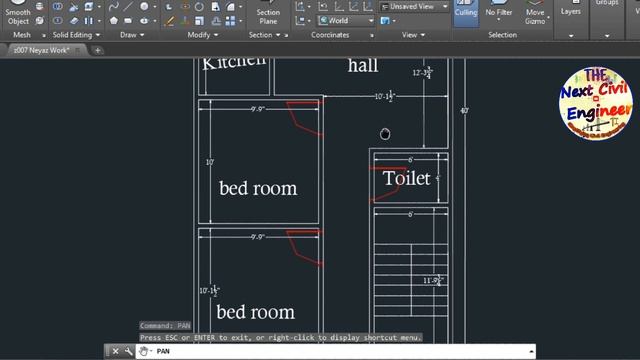Click the bottom-left Solid Editing subtract icon

58,20
